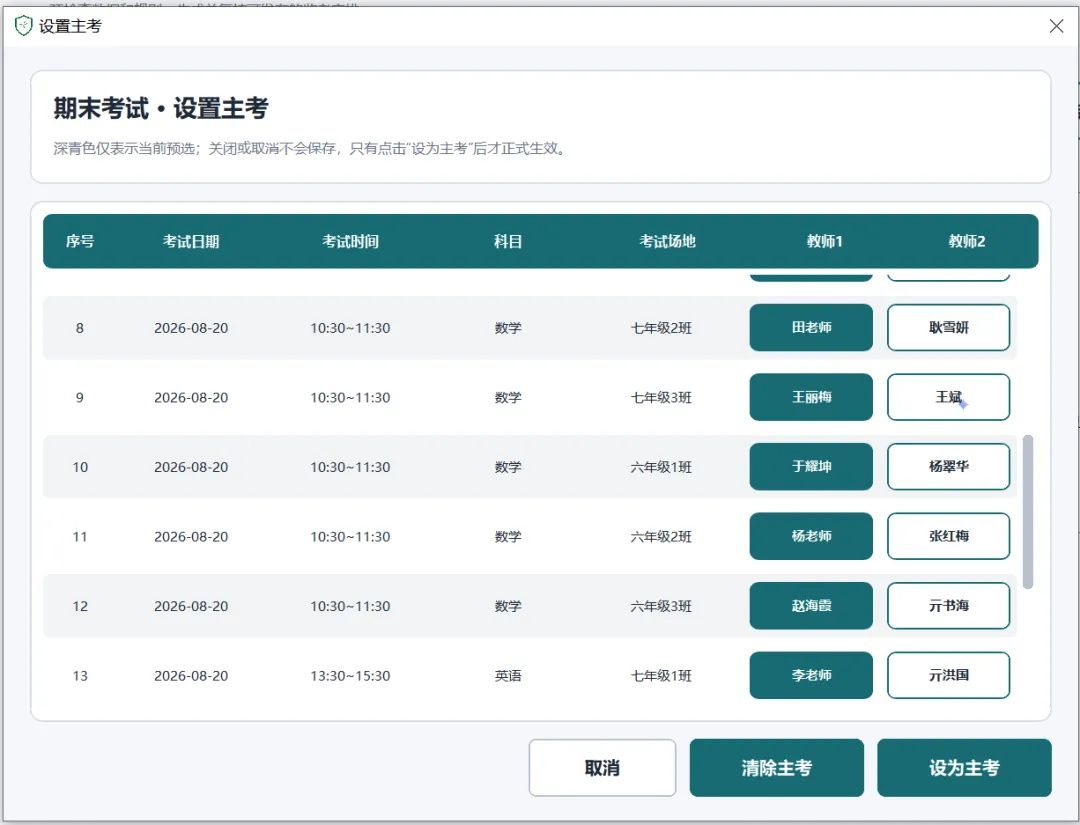
Task: Click the 考试日期 column header
Action: point(191,241)
